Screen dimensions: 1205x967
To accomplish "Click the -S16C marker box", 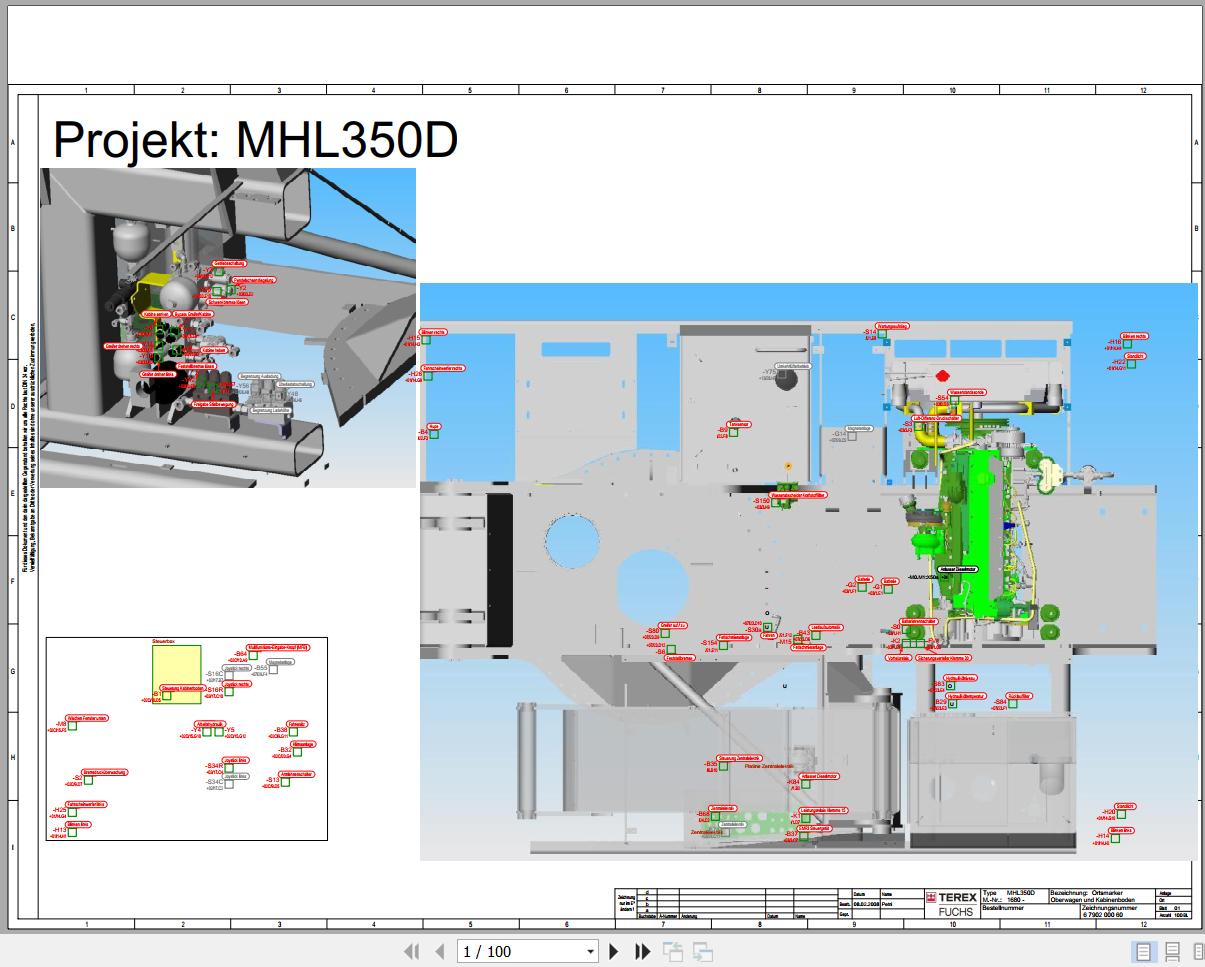I will [229, 675].
